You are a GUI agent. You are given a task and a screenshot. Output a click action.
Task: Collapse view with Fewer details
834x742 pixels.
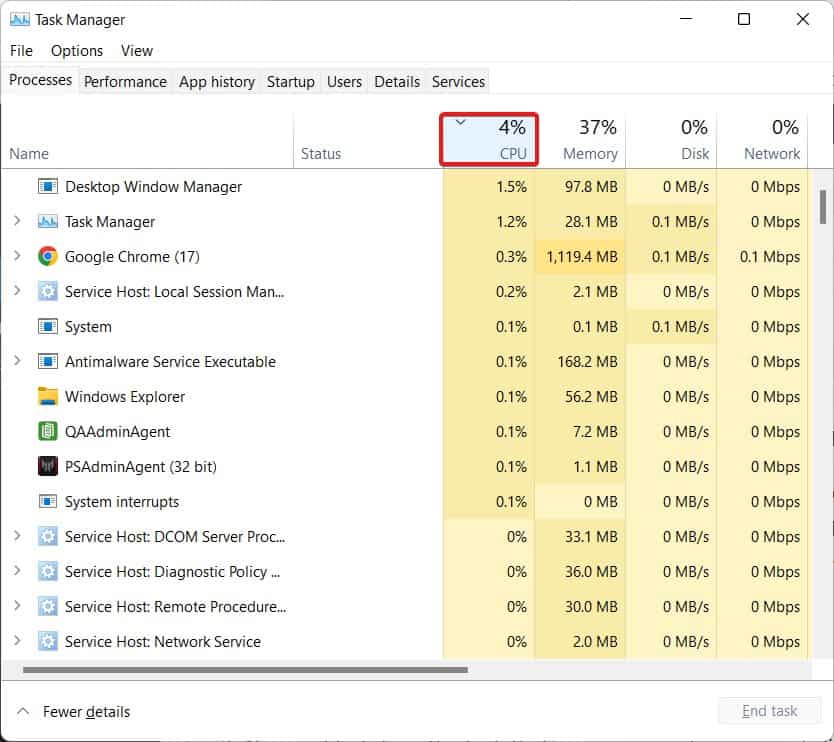(x=74, y=712)
